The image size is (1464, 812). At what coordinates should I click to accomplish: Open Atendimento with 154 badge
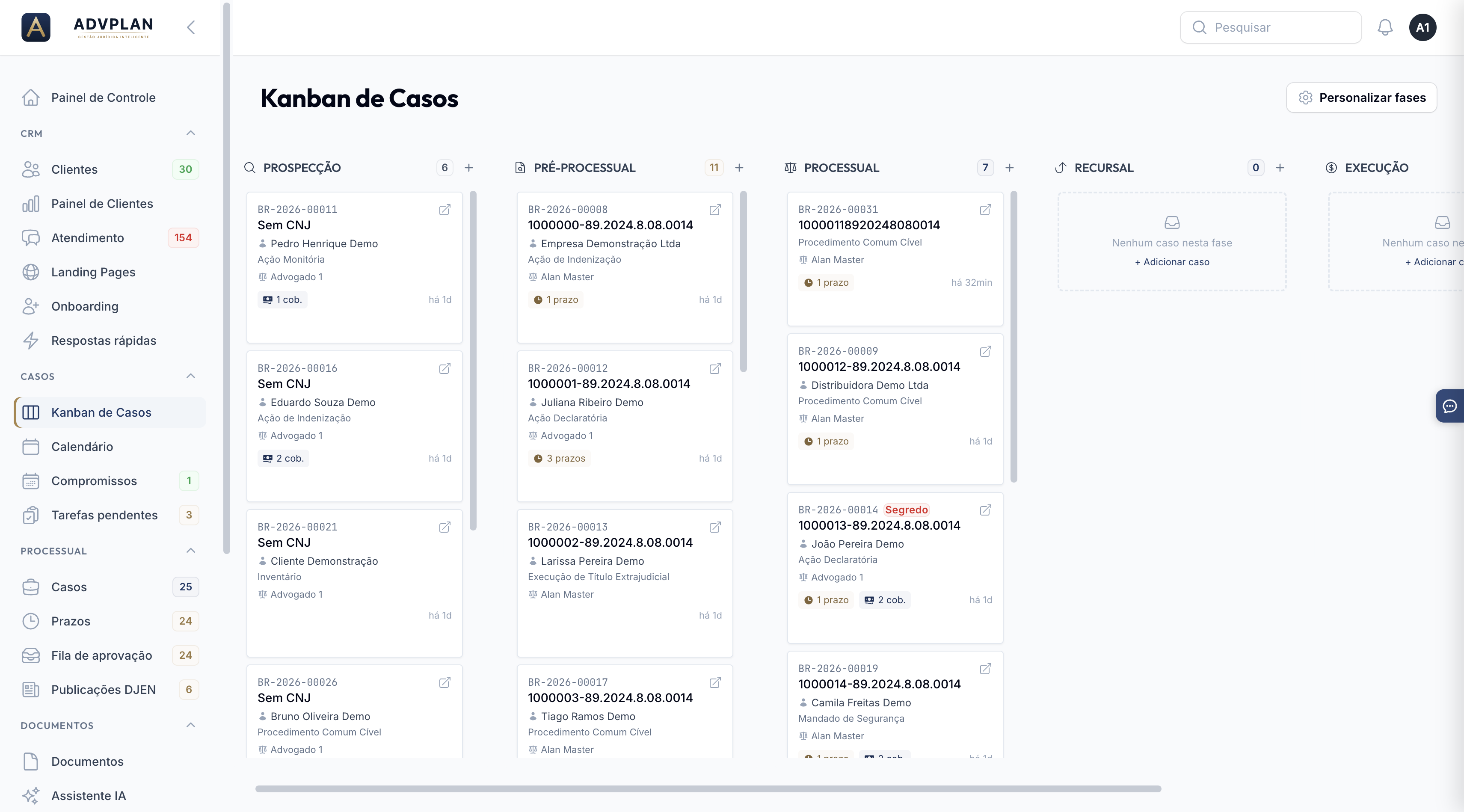coord(110,237)
